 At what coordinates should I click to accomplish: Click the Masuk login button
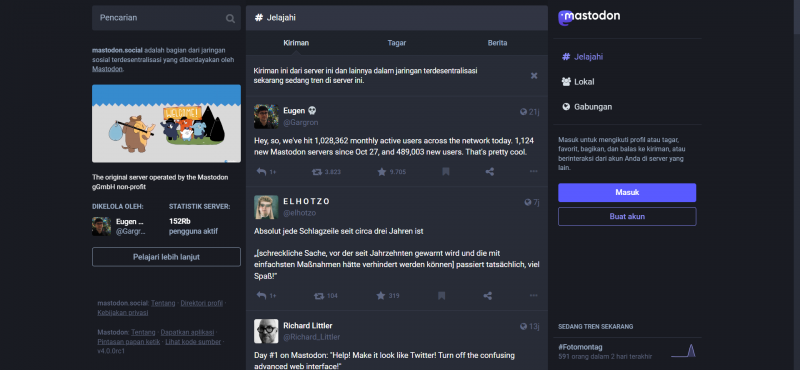tap(627, 192)
